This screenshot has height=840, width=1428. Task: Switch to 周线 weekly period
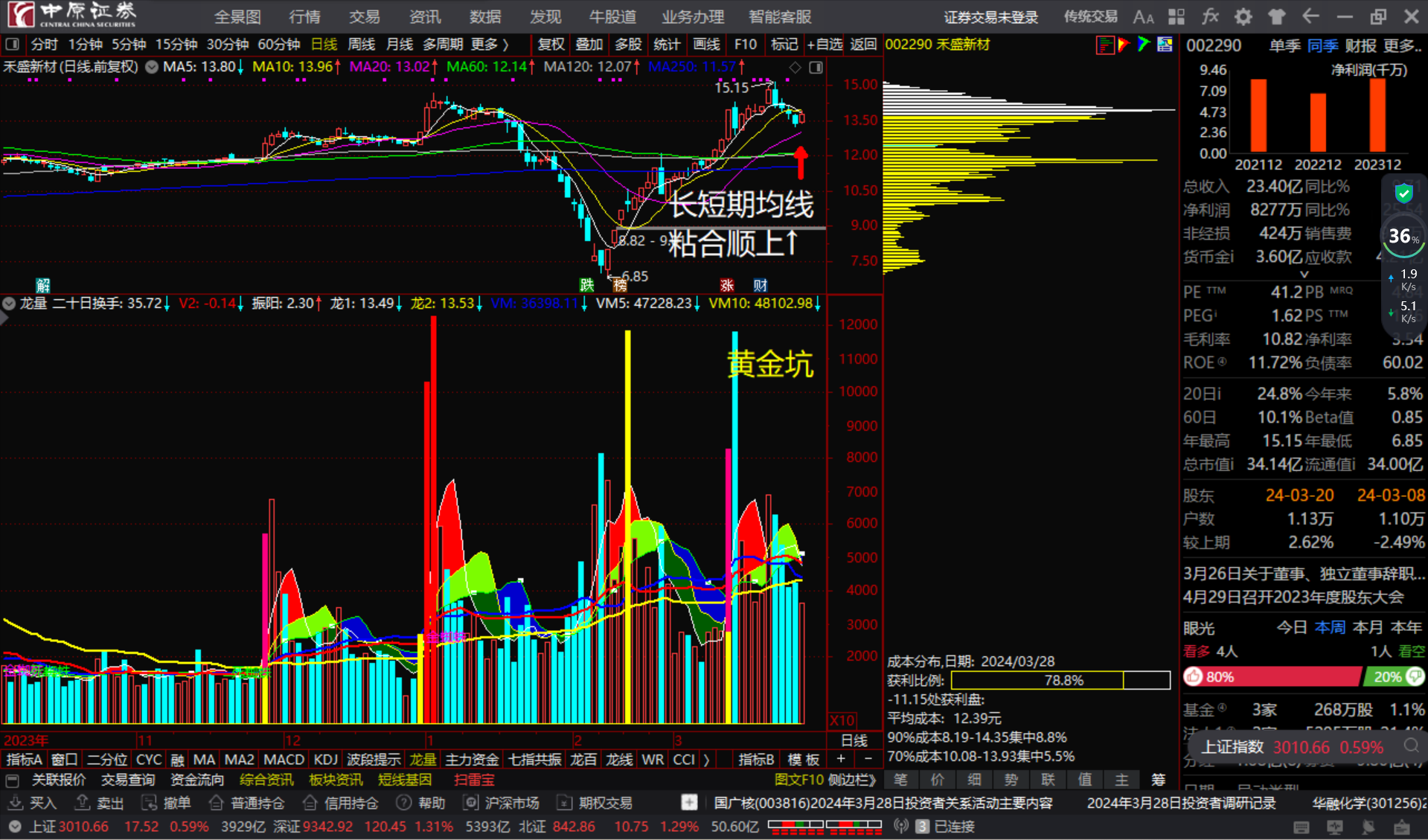click(x=362, y=45)
